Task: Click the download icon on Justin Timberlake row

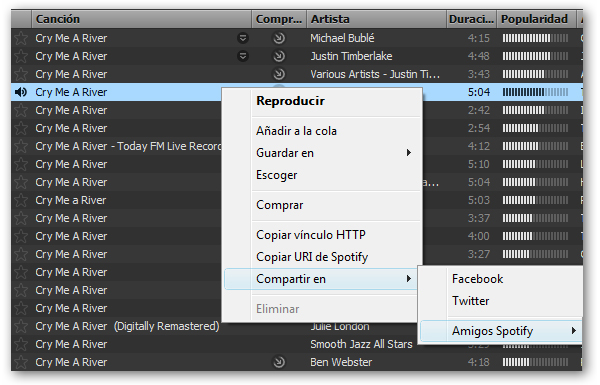Action: (x=279, y=56)
